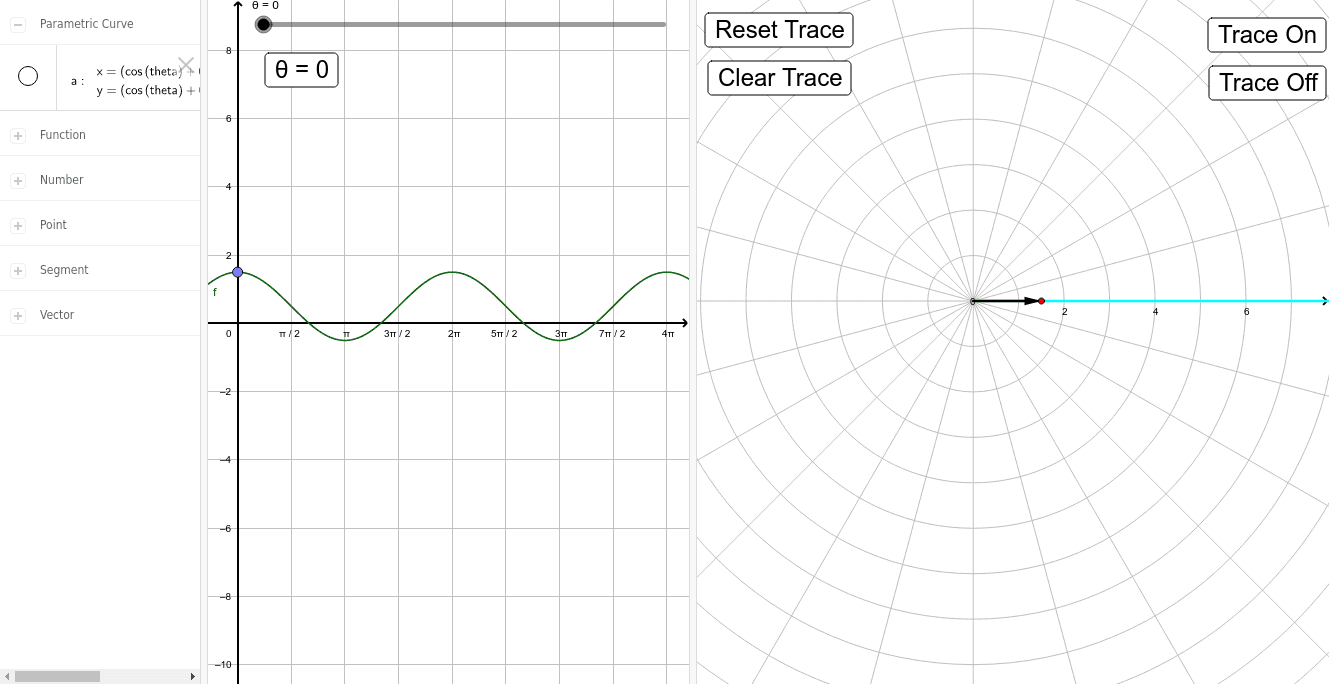Expand the Segment section

17,270
